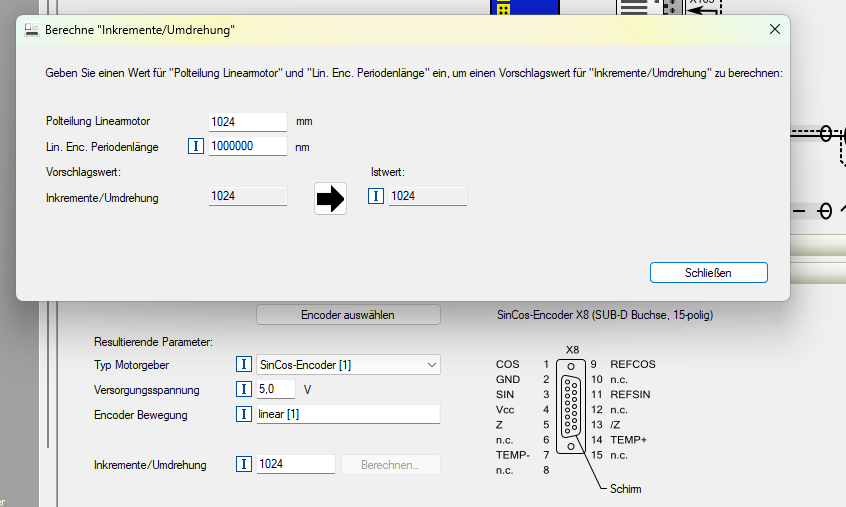
Task: Click the Vorschlagswert Inkremente/Umdrehung value field
Action: [248, 197]
